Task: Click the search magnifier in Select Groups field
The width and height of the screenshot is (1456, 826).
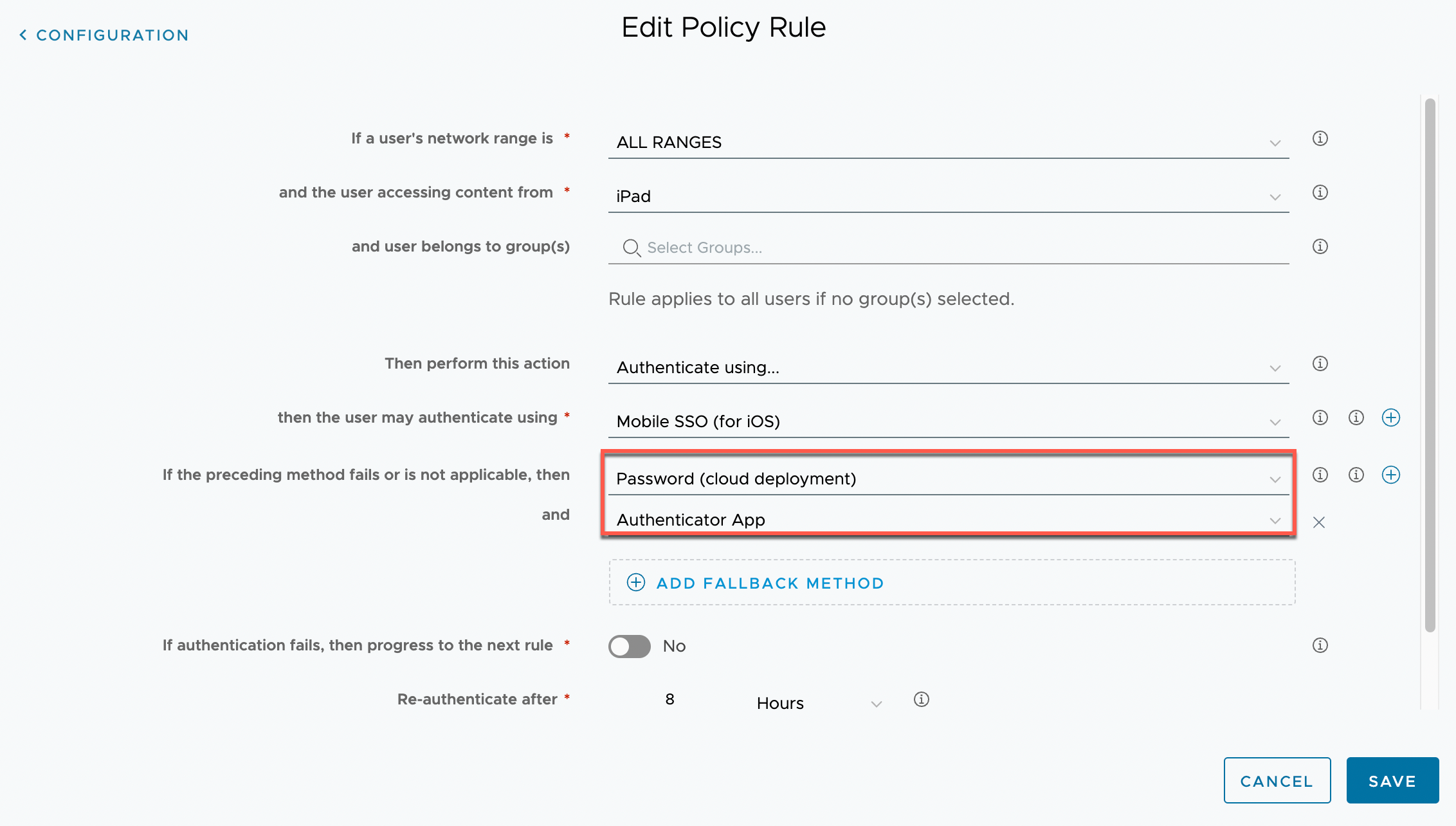Action: [631, 248]
